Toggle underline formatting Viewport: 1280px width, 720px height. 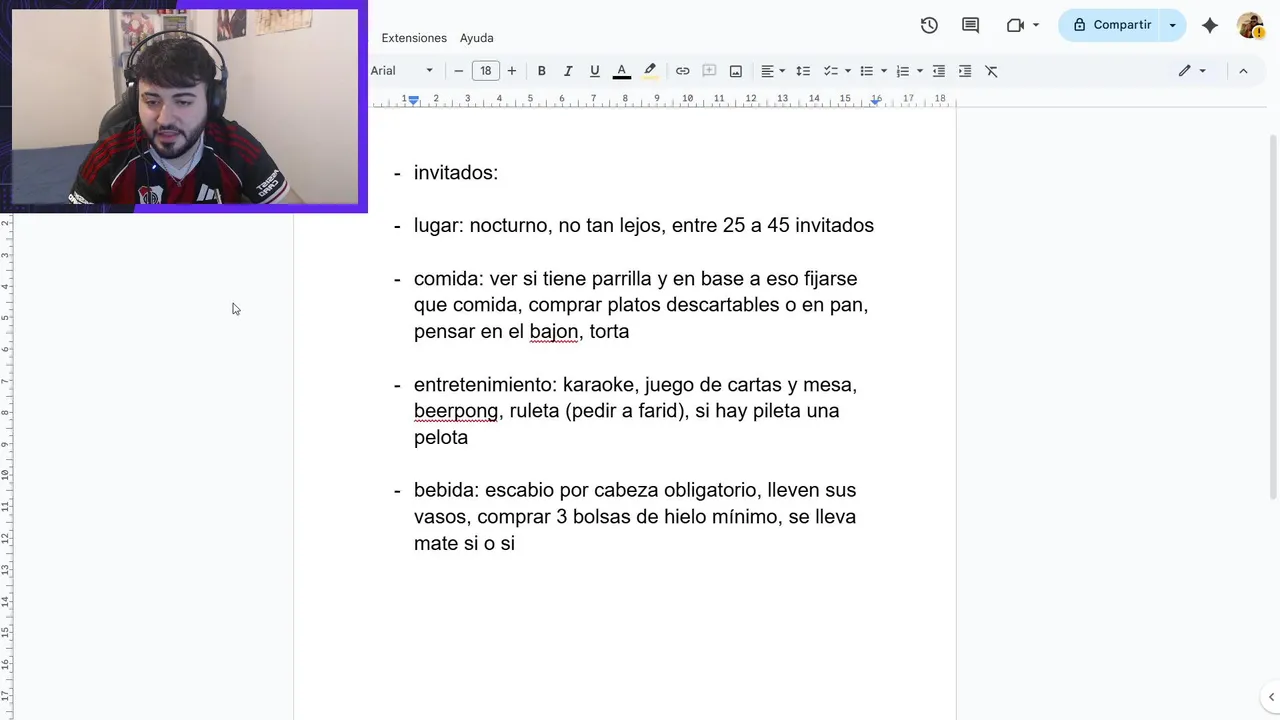595,71
